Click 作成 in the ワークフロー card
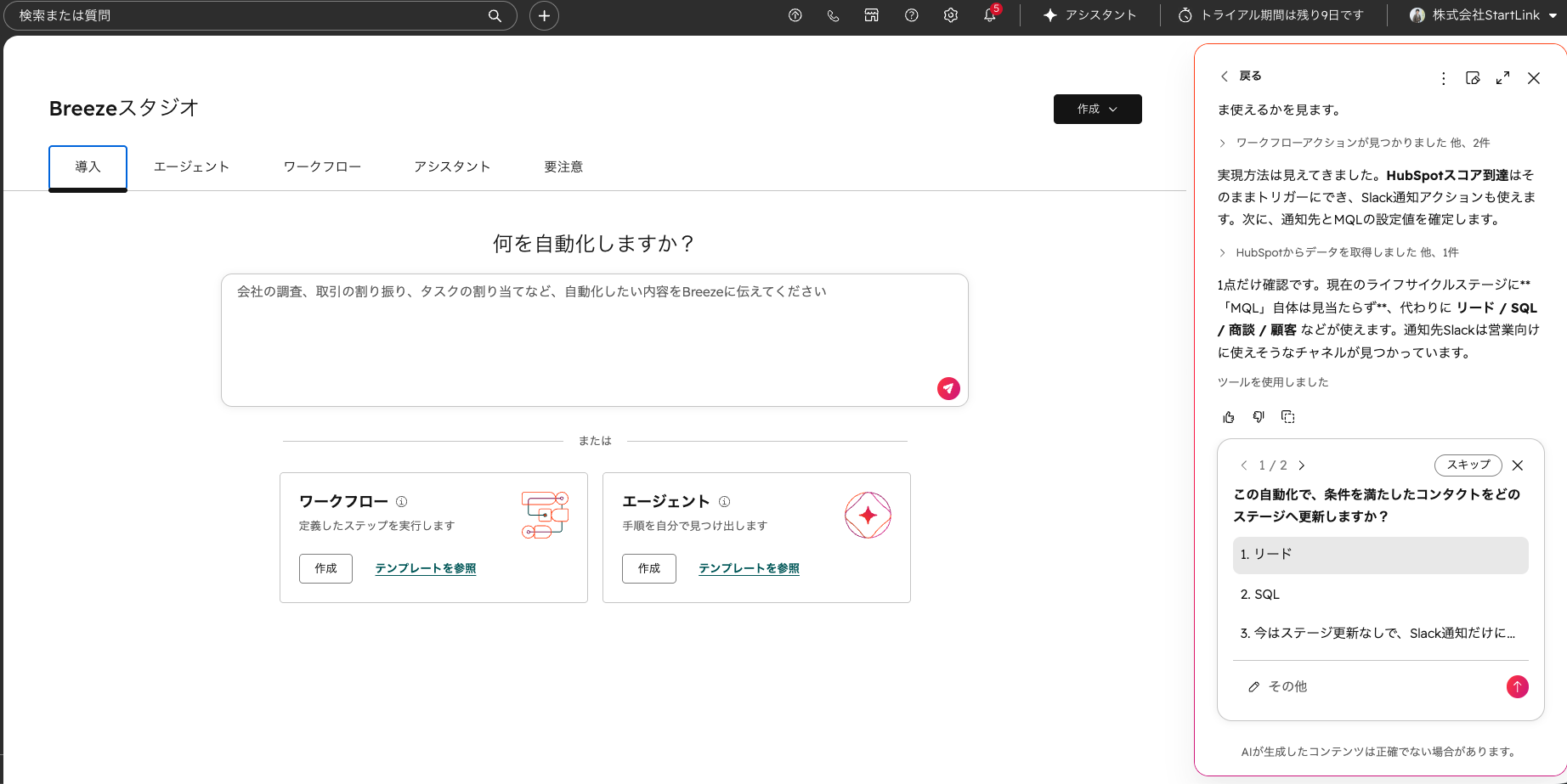Screen dimensions: 1567x784 pyautogui.click(x=325, y=568)
